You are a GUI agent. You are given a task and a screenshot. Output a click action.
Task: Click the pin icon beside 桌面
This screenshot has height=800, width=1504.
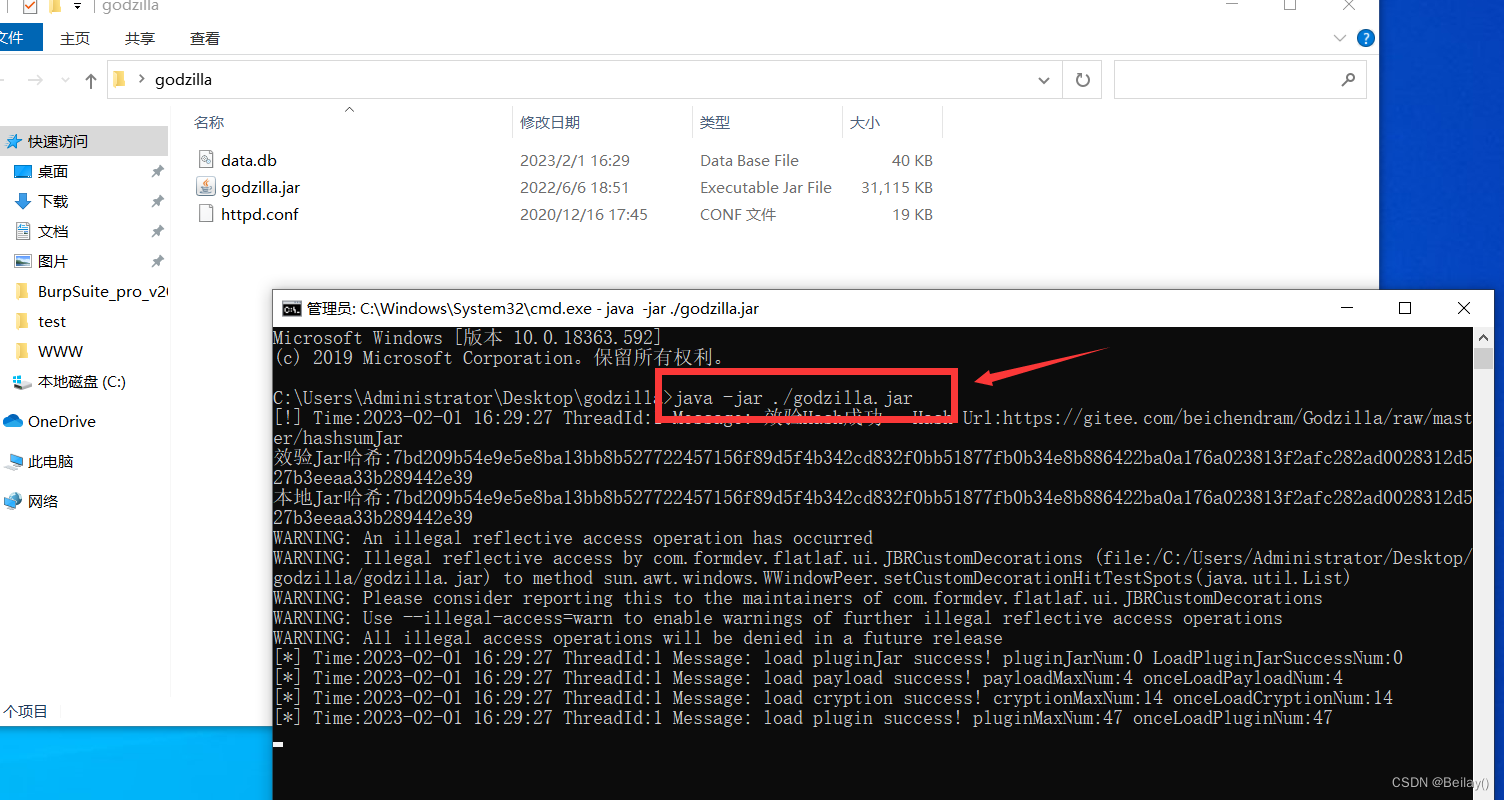tap(157, 172)
